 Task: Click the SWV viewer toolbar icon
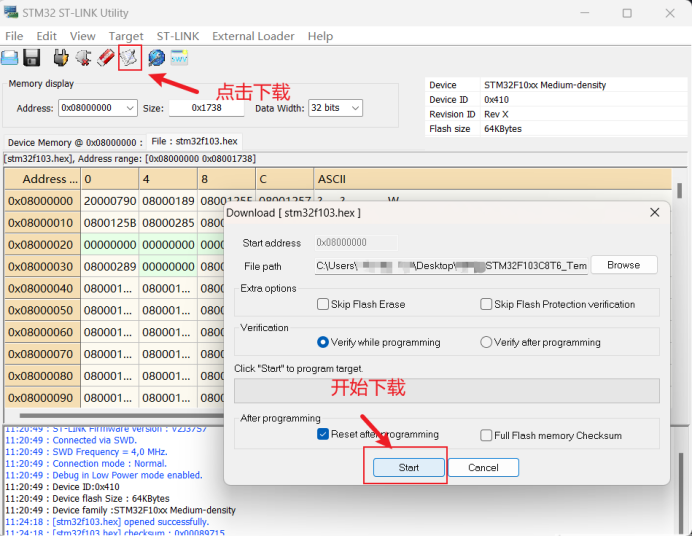point(180,58)
